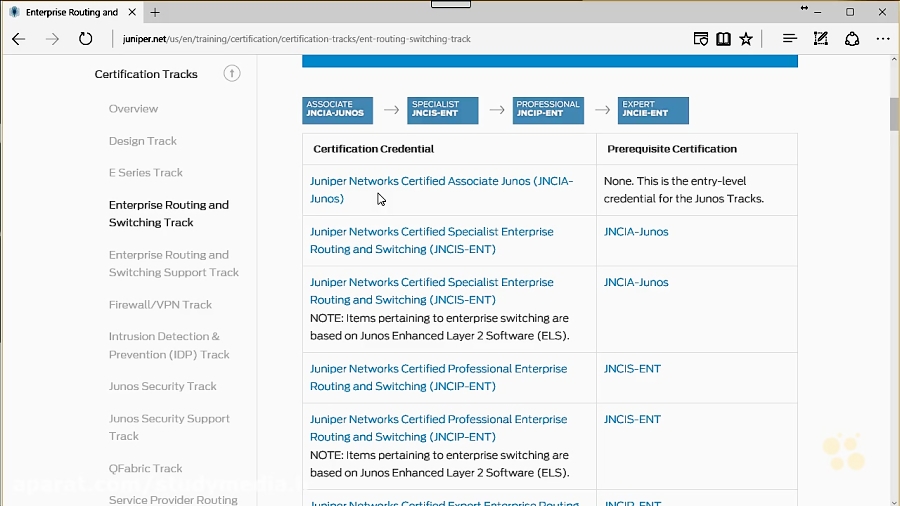
Task: Click 'None. This is the entry-level' text
Action: (675, 181)
